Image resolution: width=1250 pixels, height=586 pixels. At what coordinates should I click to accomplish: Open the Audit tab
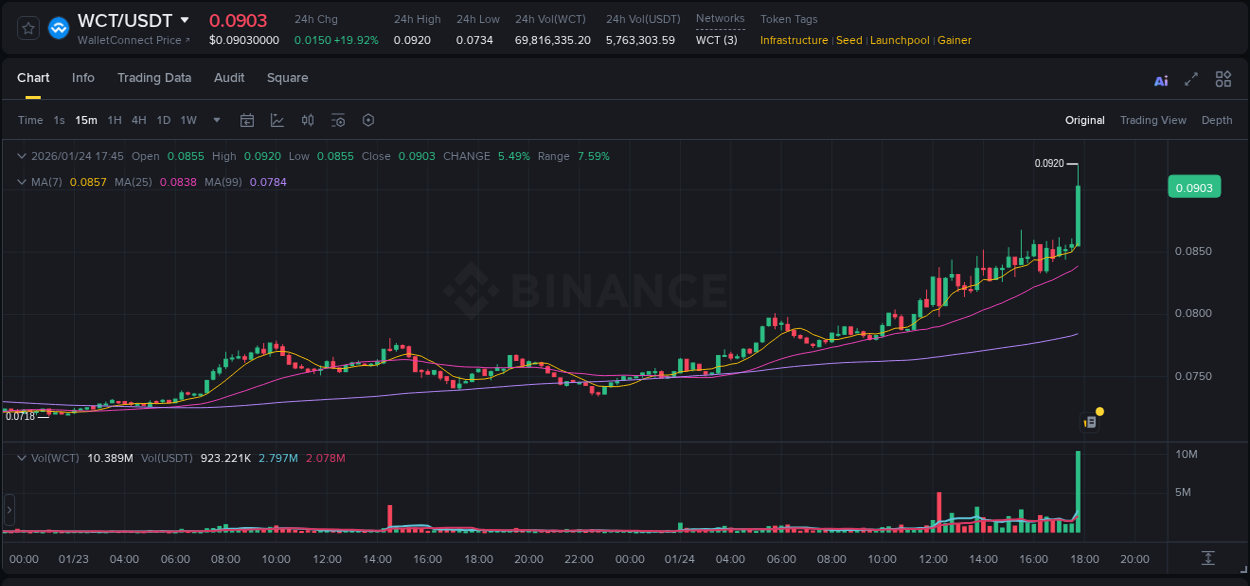229,78
